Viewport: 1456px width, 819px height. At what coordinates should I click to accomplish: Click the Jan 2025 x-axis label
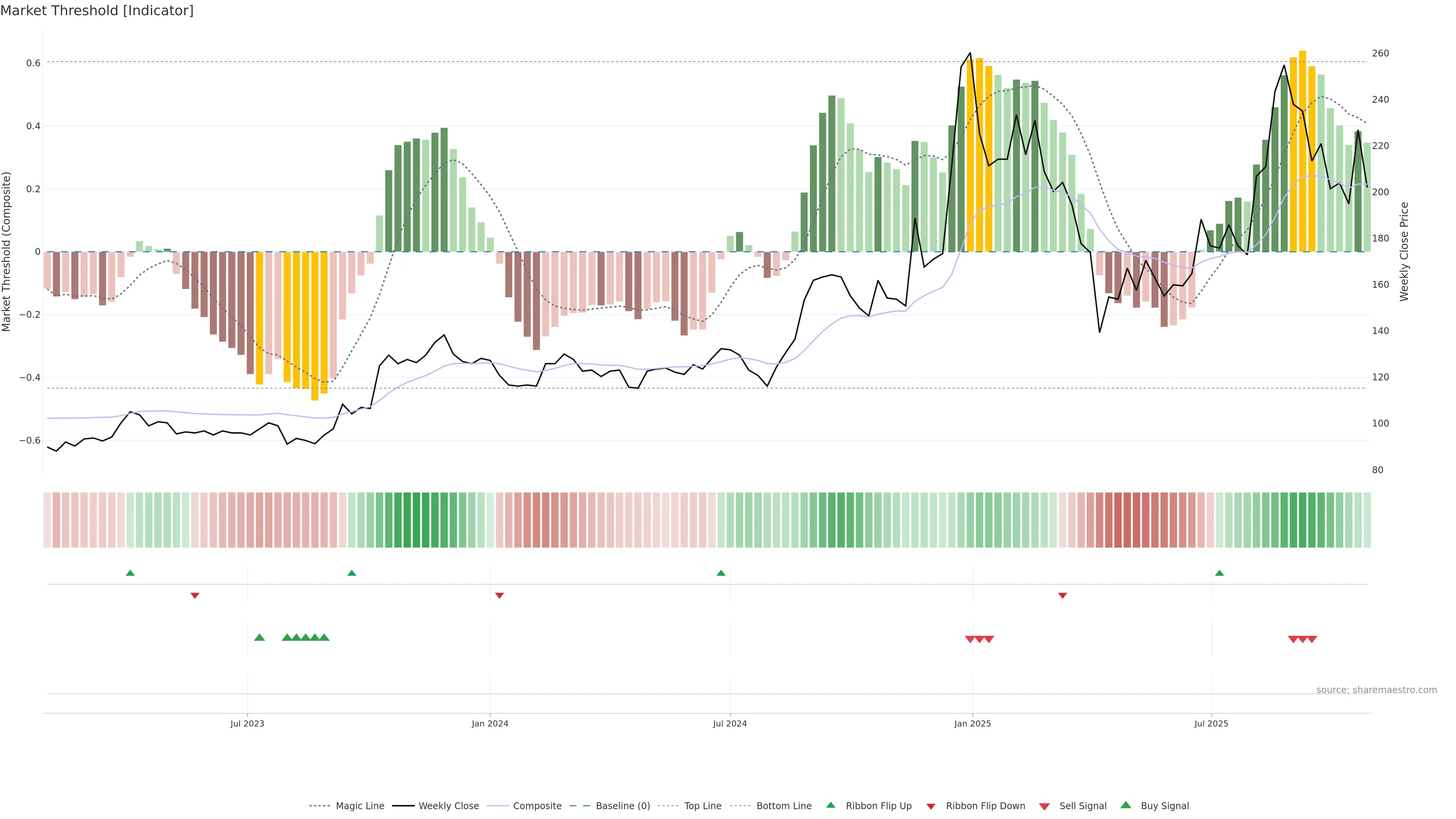pyautogui.click(x=972, y=723)
